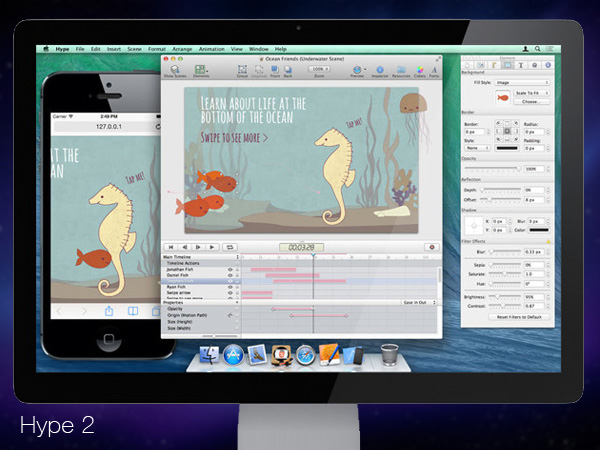The image size is (600, 450).
Task: Select the Timeline Actions row
Action: [x=201, y=263]
